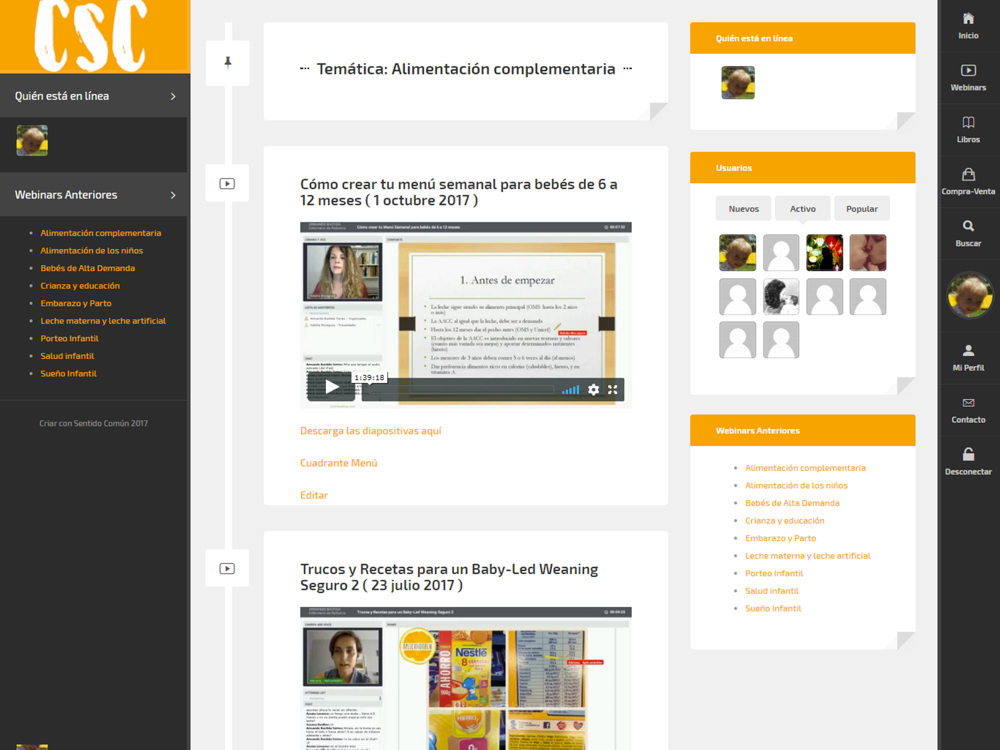The height and width of the screenshot is (750, 1000).
Task: Open Leche materna y leche artificial right widget
Action: [x=808, y=555]
